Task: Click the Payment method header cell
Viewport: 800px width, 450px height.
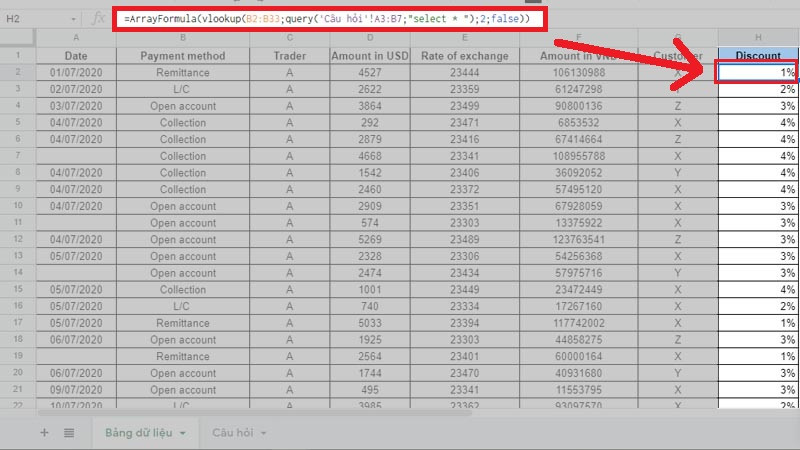Action: (183, 56)
